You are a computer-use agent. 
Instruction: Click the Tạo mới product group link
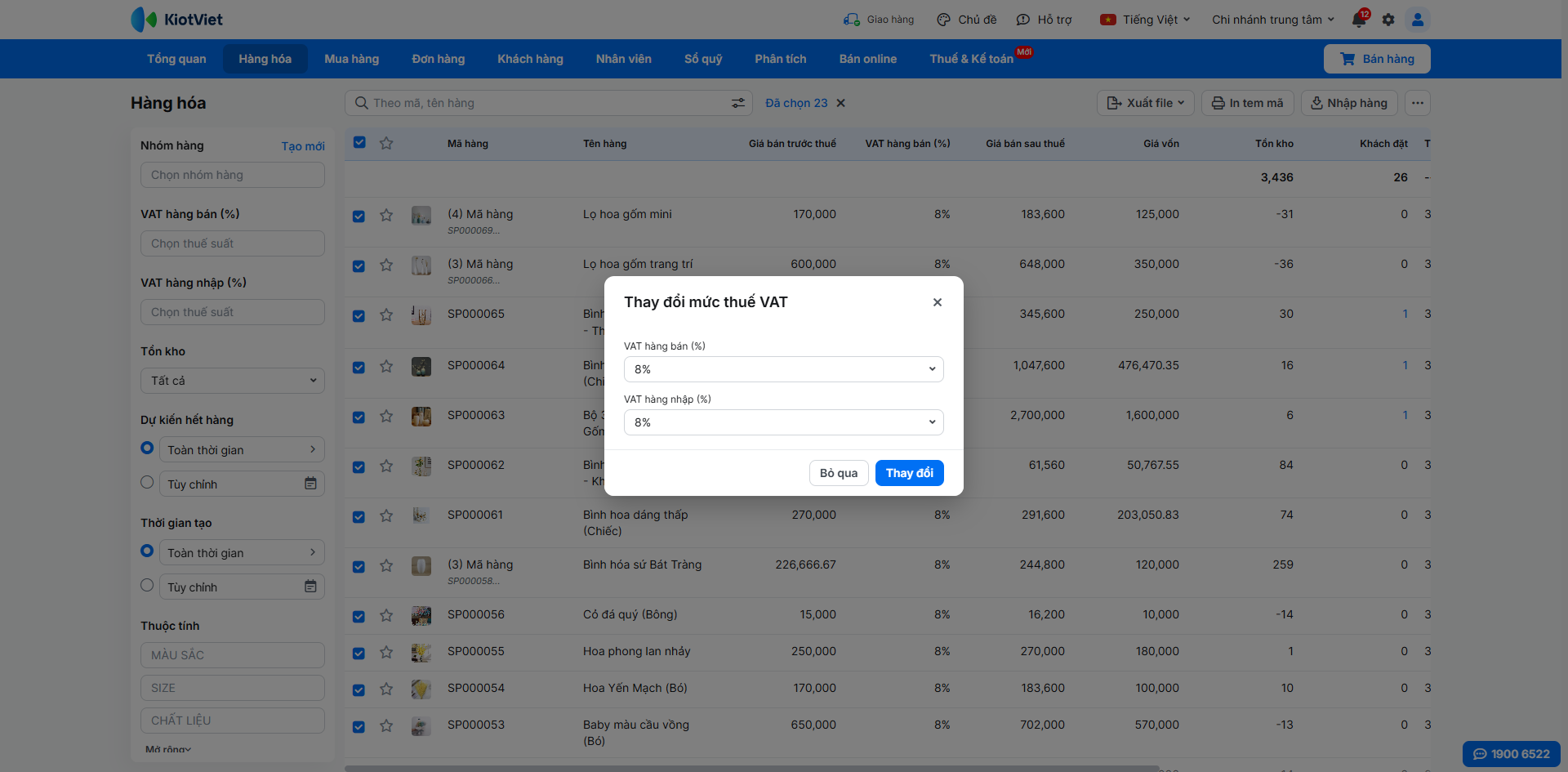coord(303,146)
